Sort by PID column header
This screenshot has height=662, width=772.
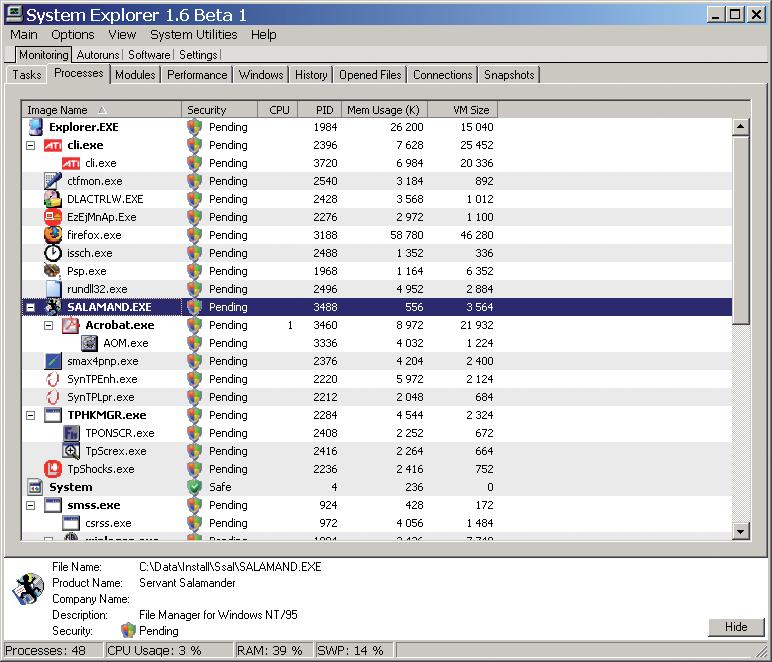(x=319, y=110)
